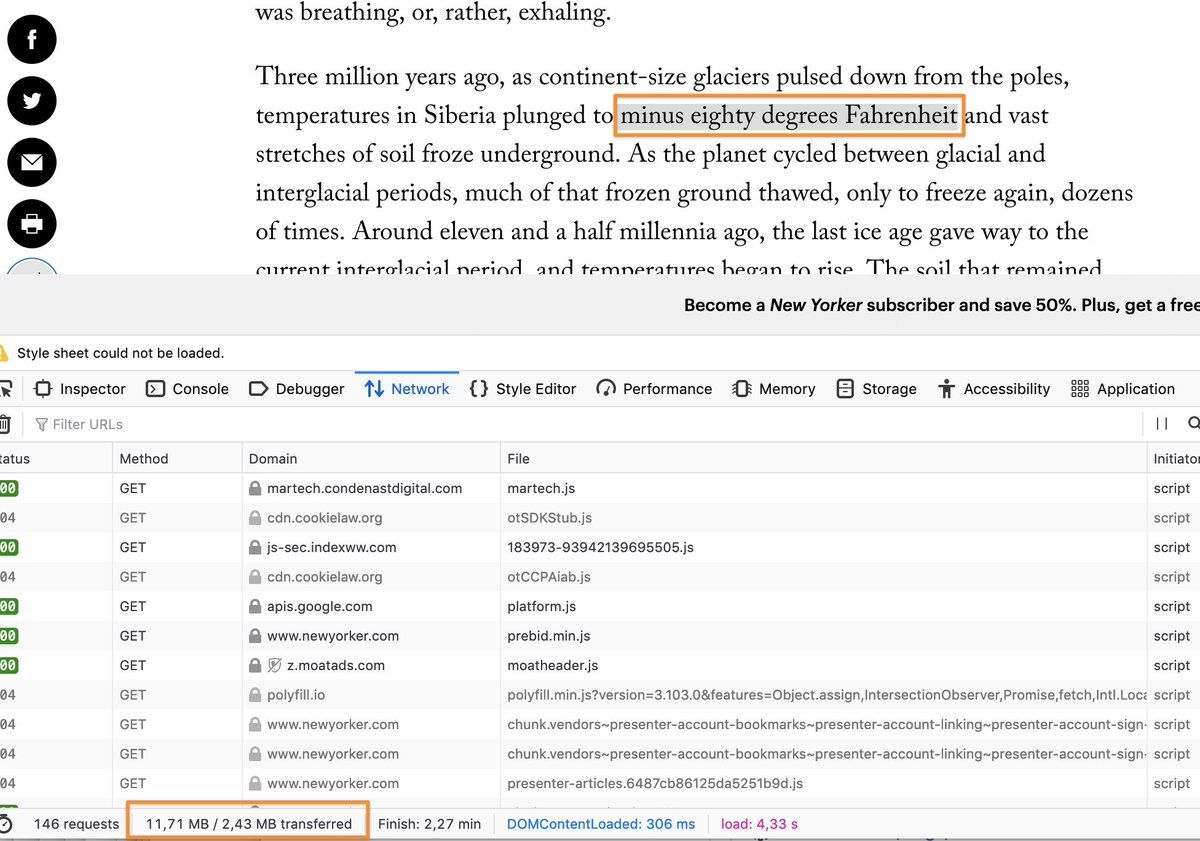Open the Storage tab
Image resolution: width=1200 pixels, height=841 pixels.
pyautogui.click(x=876, y=389)
